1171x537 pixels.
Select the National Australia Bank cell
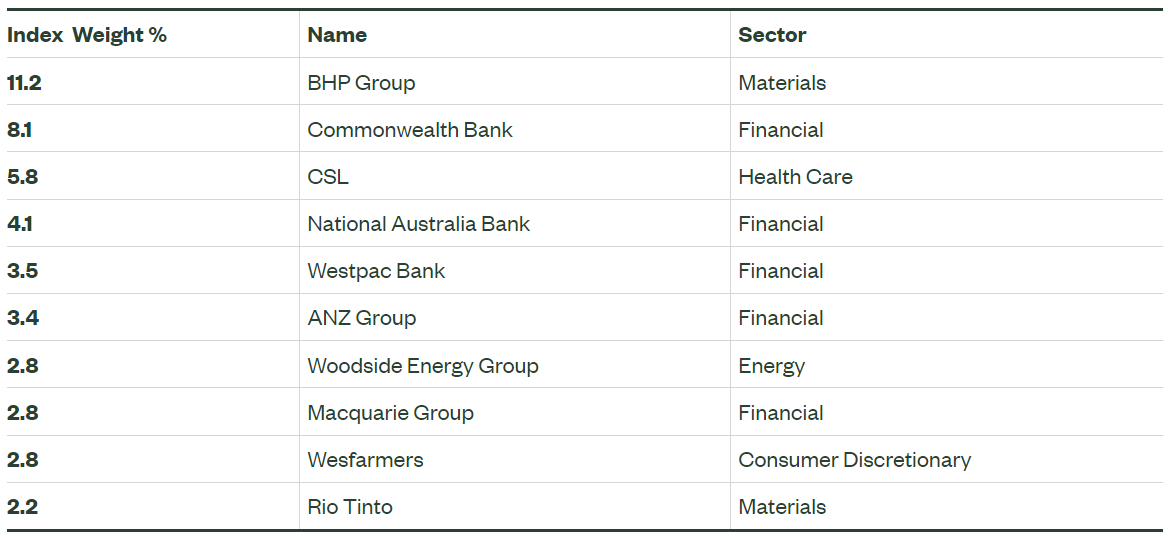[x=418, y=224]
